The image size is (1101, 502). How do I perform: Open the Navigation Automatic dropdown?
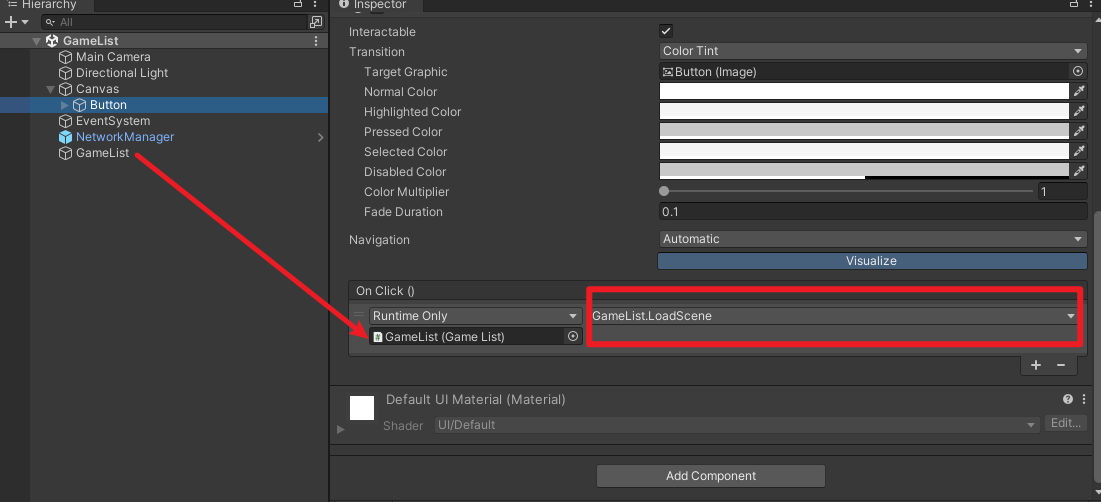pos(873,239)
